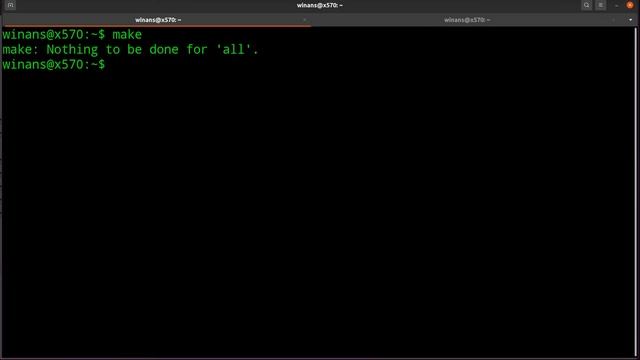The image size is (640, 360).
Task: Open a new terminal tab with the top-left button
Action: point(11,5)
